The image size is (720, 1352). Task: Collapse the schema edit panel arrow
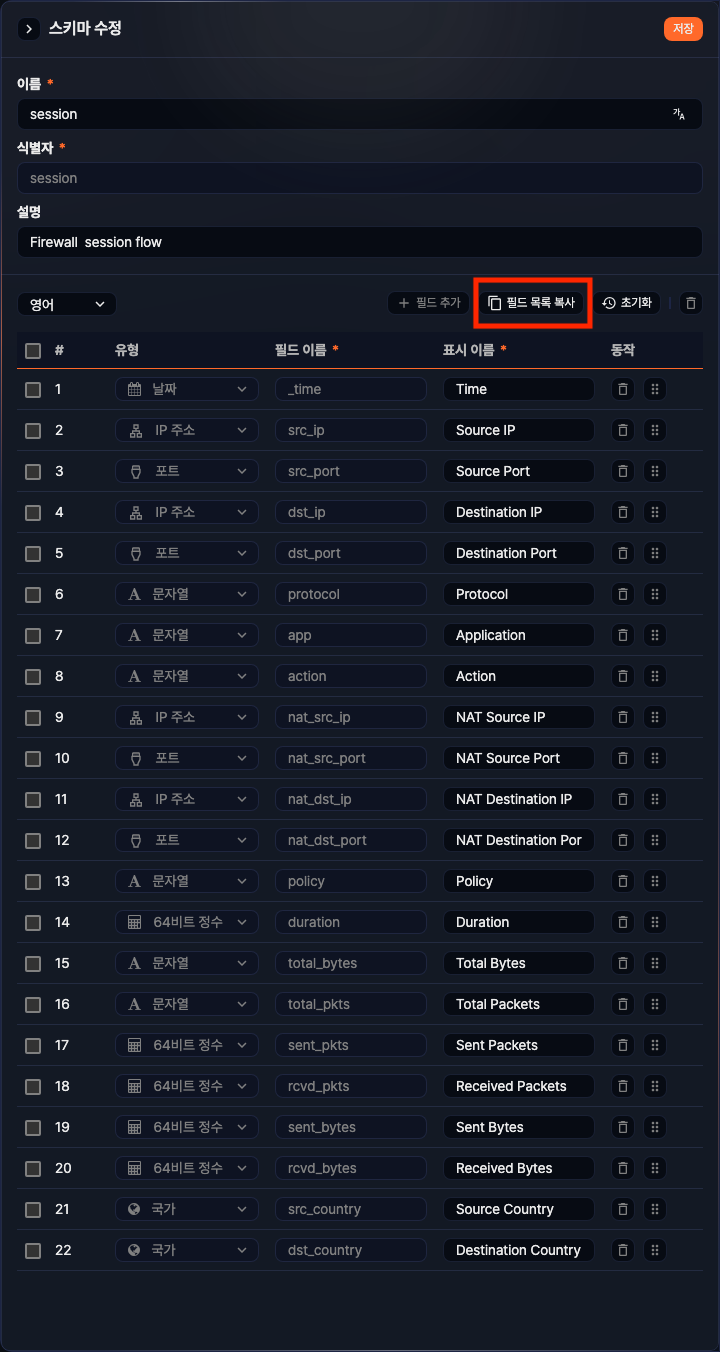pyautogui.click(x=29, y=29)
